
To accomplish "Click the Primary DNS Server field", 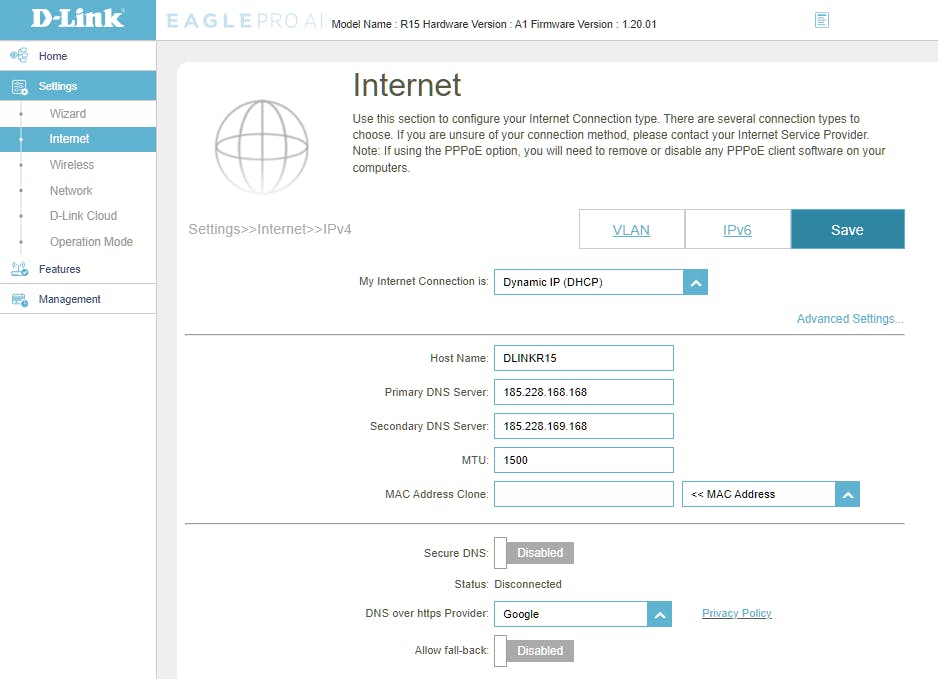I will (x=583, y=392).
